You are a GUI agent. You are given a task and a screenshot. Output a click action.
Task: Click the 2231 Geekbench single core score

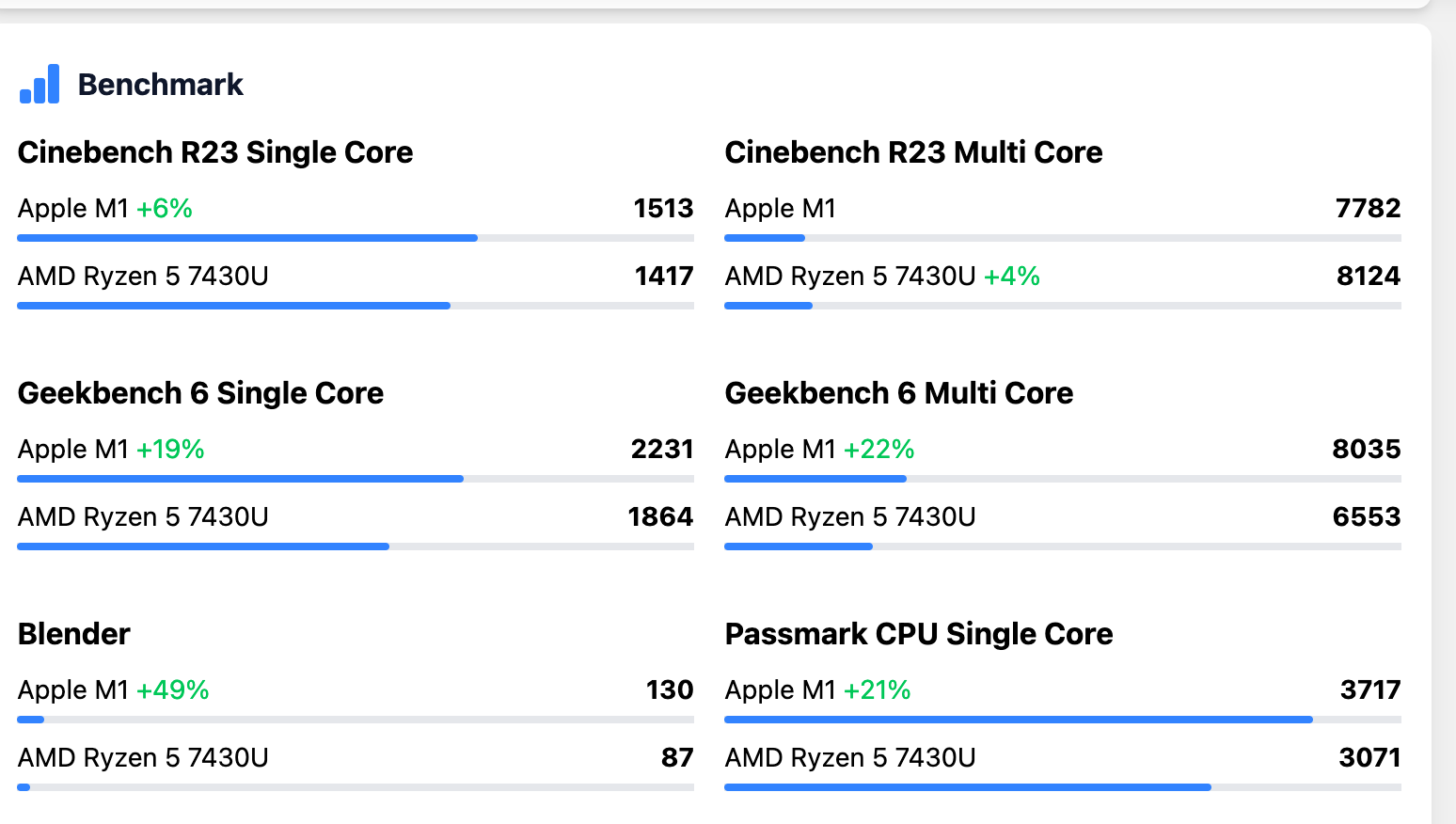click(x=661, y=450)
